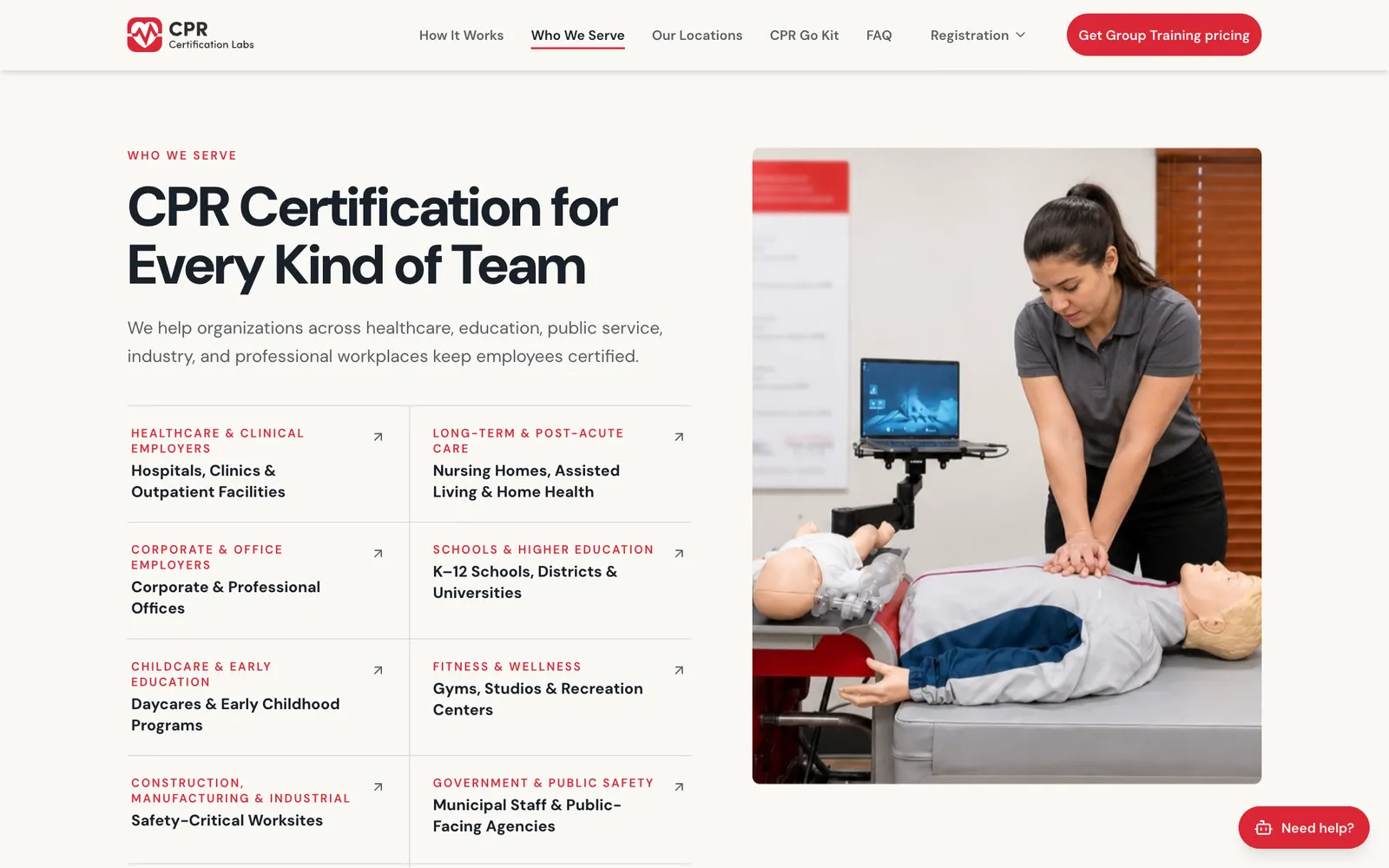Select Who We Serve nav item
Viewport: 1389px width, 868px height.
[x=577, y=36]
